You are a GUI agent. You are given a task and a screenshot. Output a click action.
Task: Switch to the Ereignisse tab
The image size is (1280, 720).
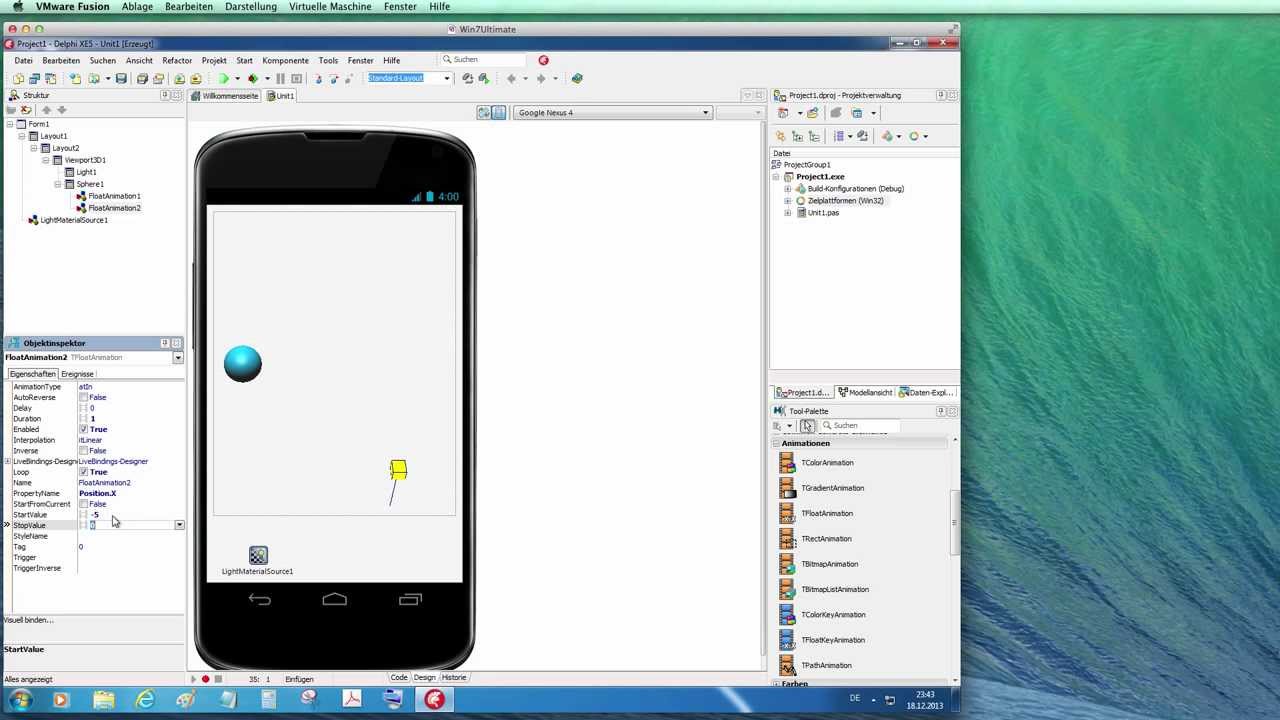[77, 374]
